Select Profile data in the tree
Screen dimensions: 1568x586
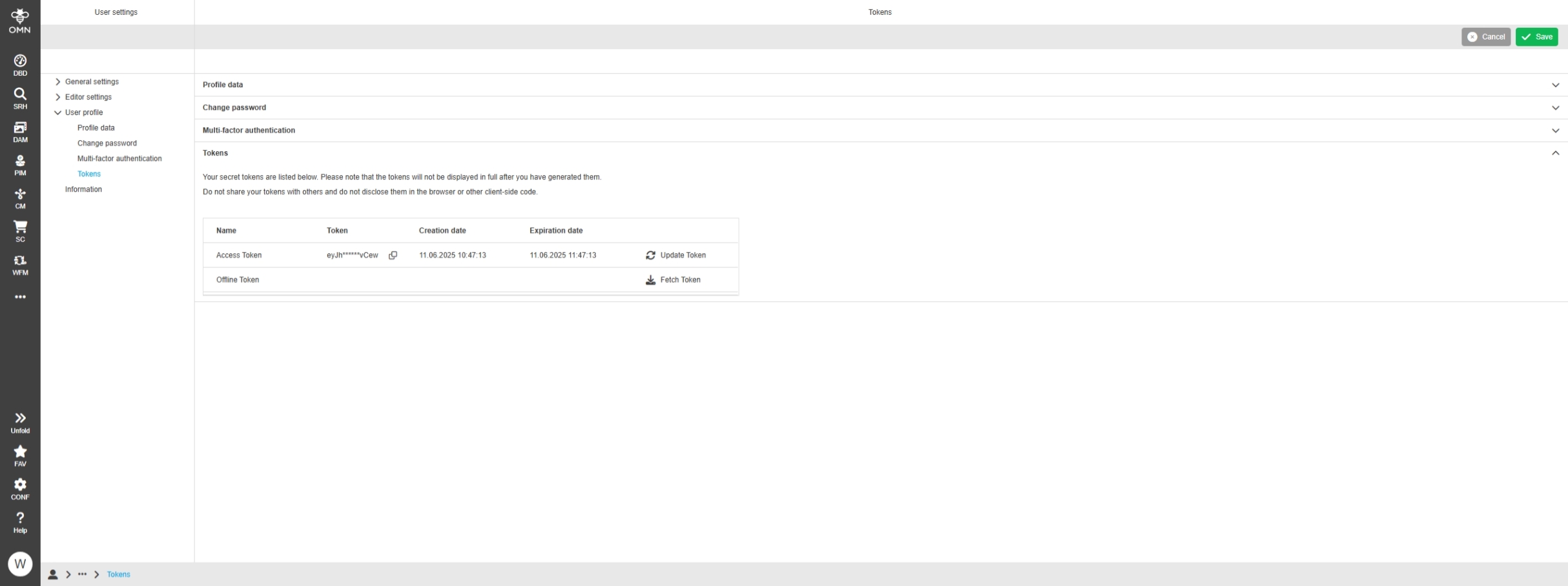point(96,128)
